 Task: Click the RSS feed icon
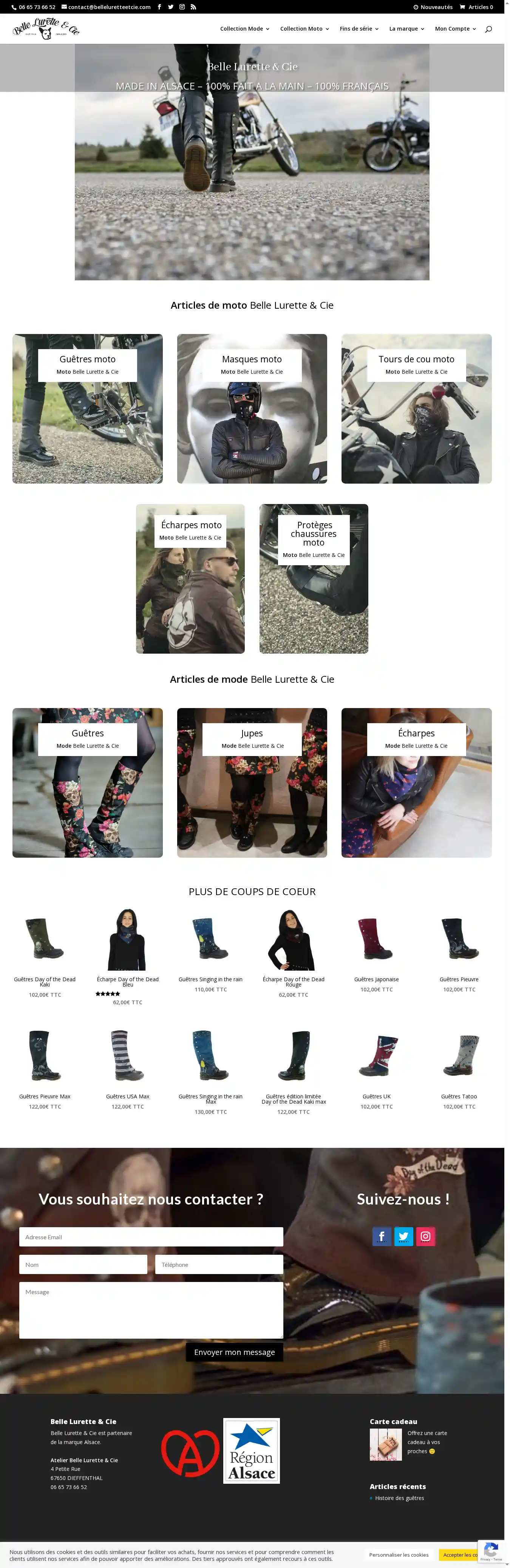(193, 7)
